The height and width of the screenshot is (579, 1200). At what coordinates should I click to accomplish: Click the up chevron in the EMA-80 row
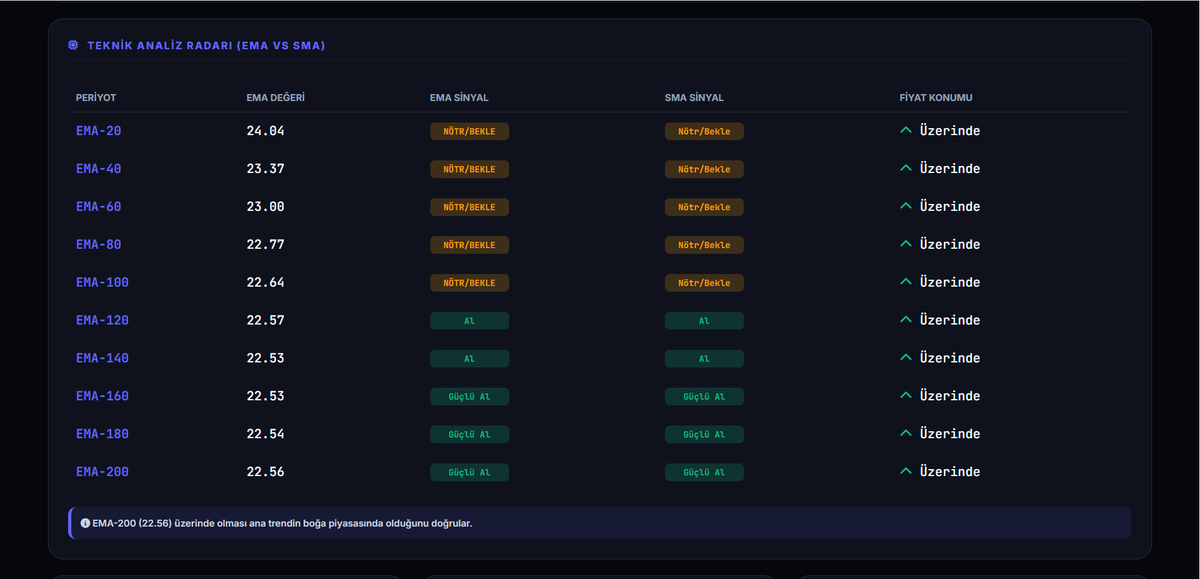point(905,244)
